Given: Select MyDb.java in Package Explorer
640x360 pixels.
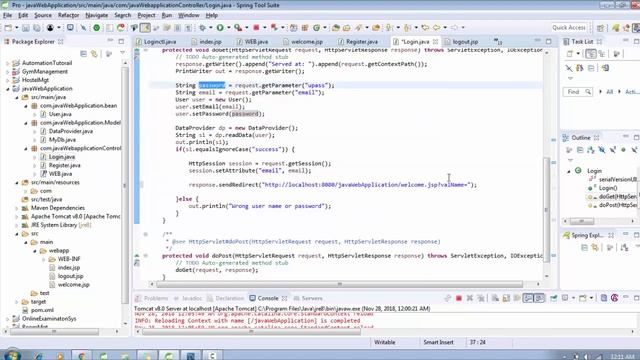Looking at the screenshot, I should [62, 140].
